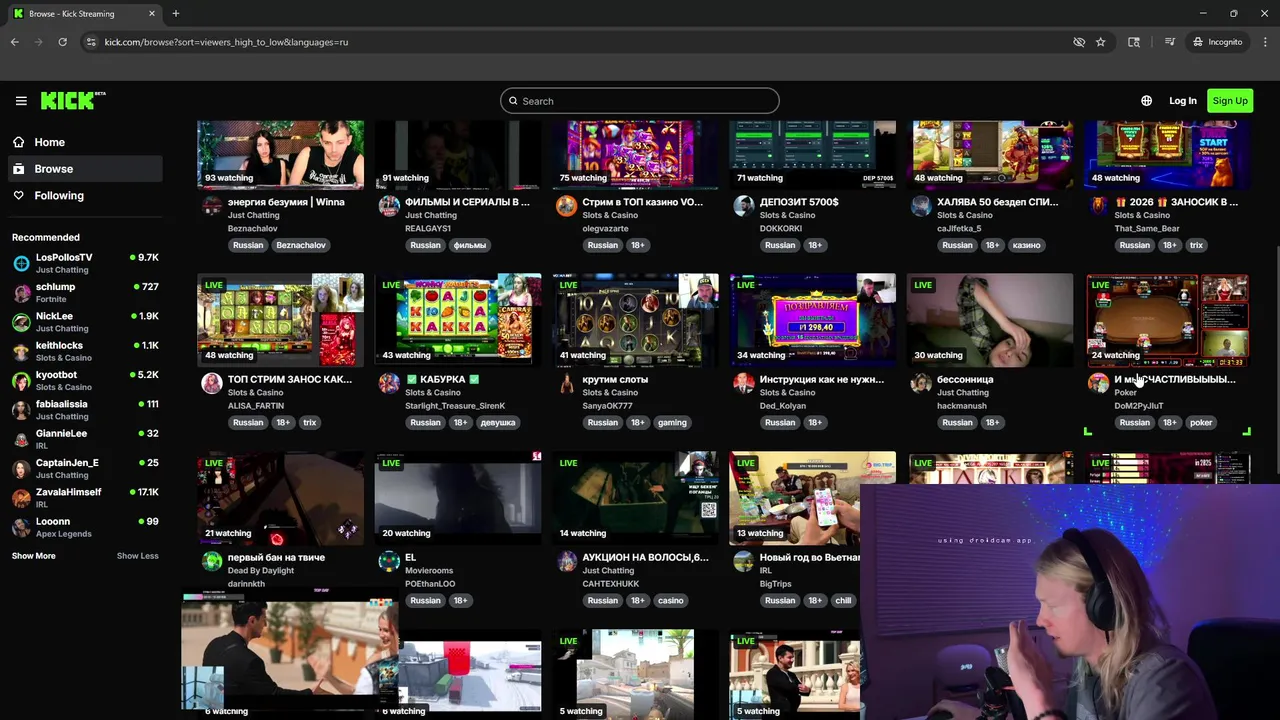Open the new tab plus button
1280x720 pixels.
click(x=176, y=14)
